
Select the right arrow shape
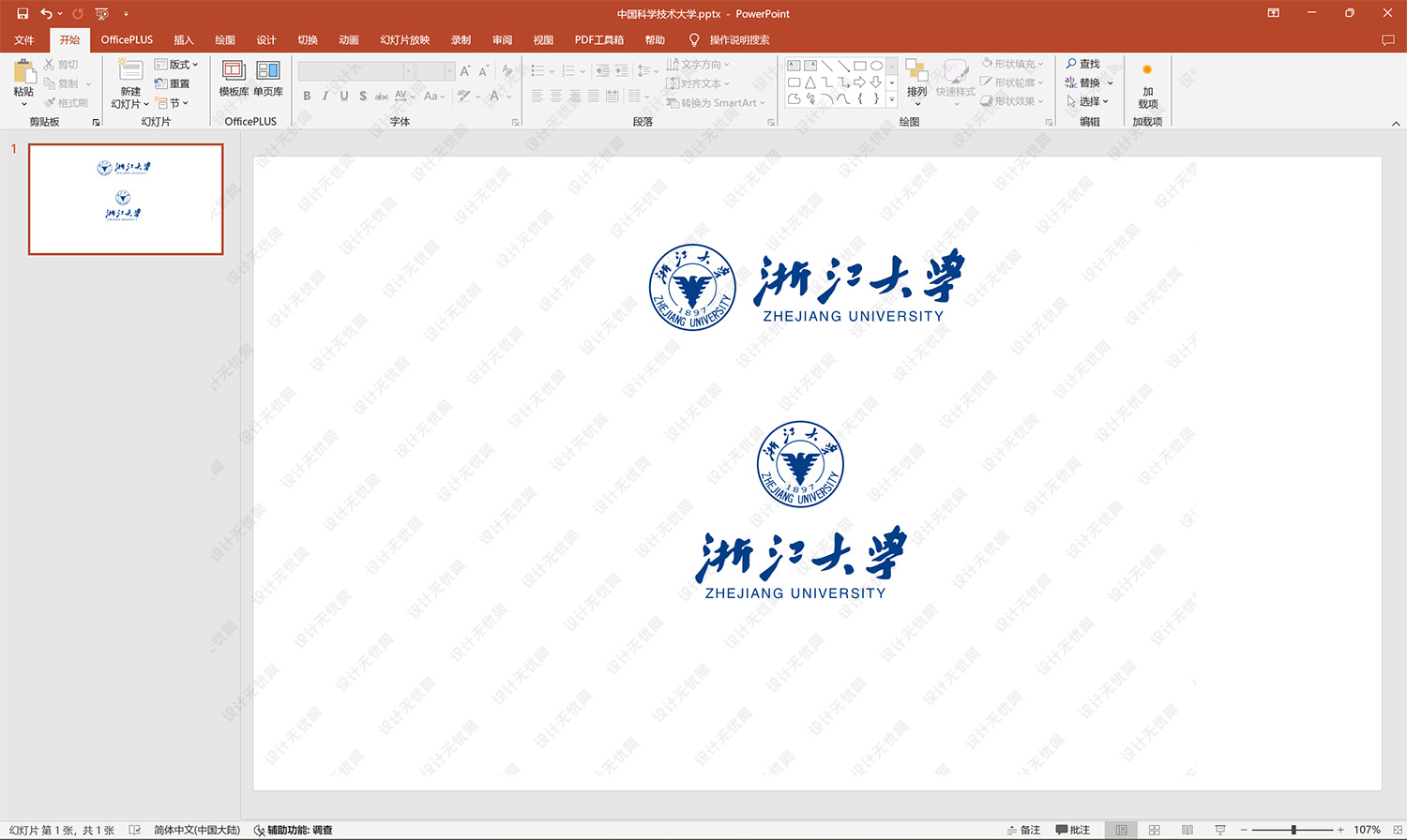click(860, 82)
